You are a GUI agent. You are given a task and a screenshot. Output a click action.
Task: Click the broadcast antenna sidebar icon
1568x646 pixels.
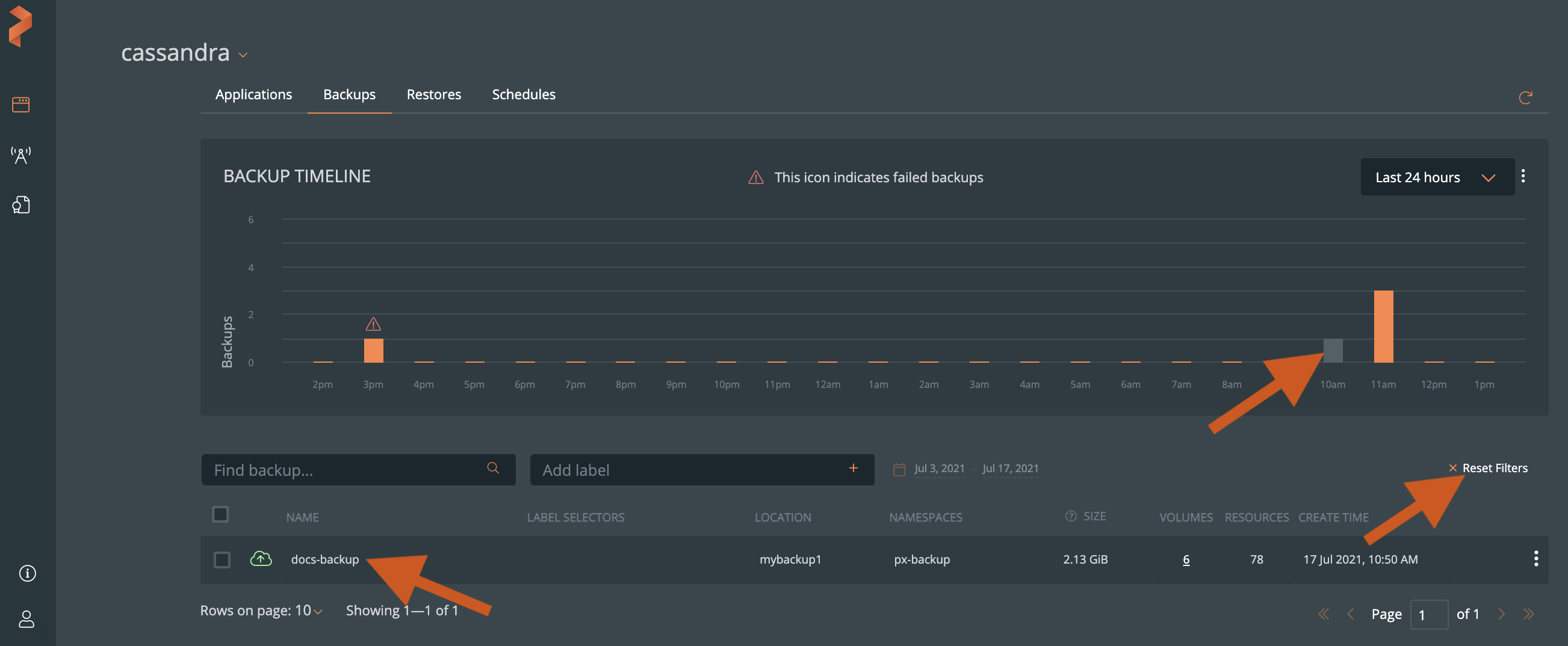(20, 155)
